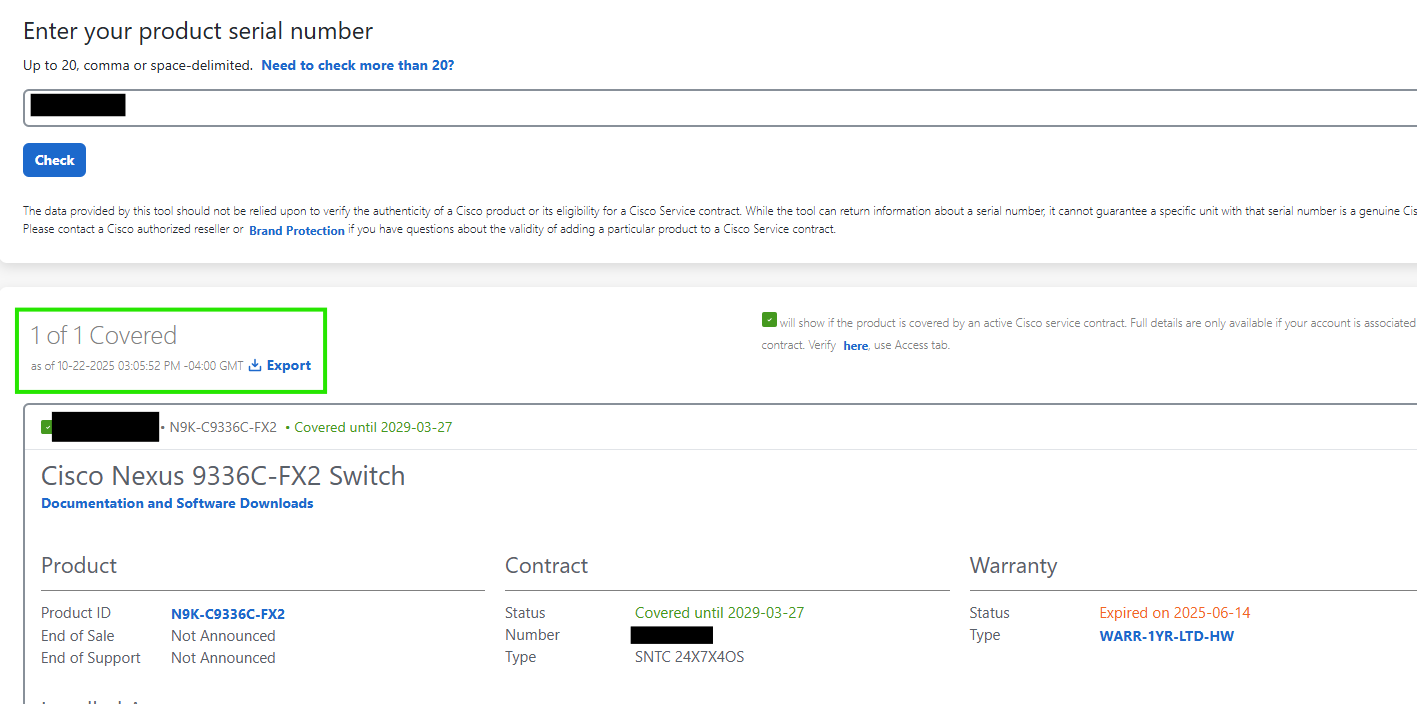The height and width of the screenshot is (704, 1417).
Task: Click the 'here' link to verify access
Action: point(855,346)
